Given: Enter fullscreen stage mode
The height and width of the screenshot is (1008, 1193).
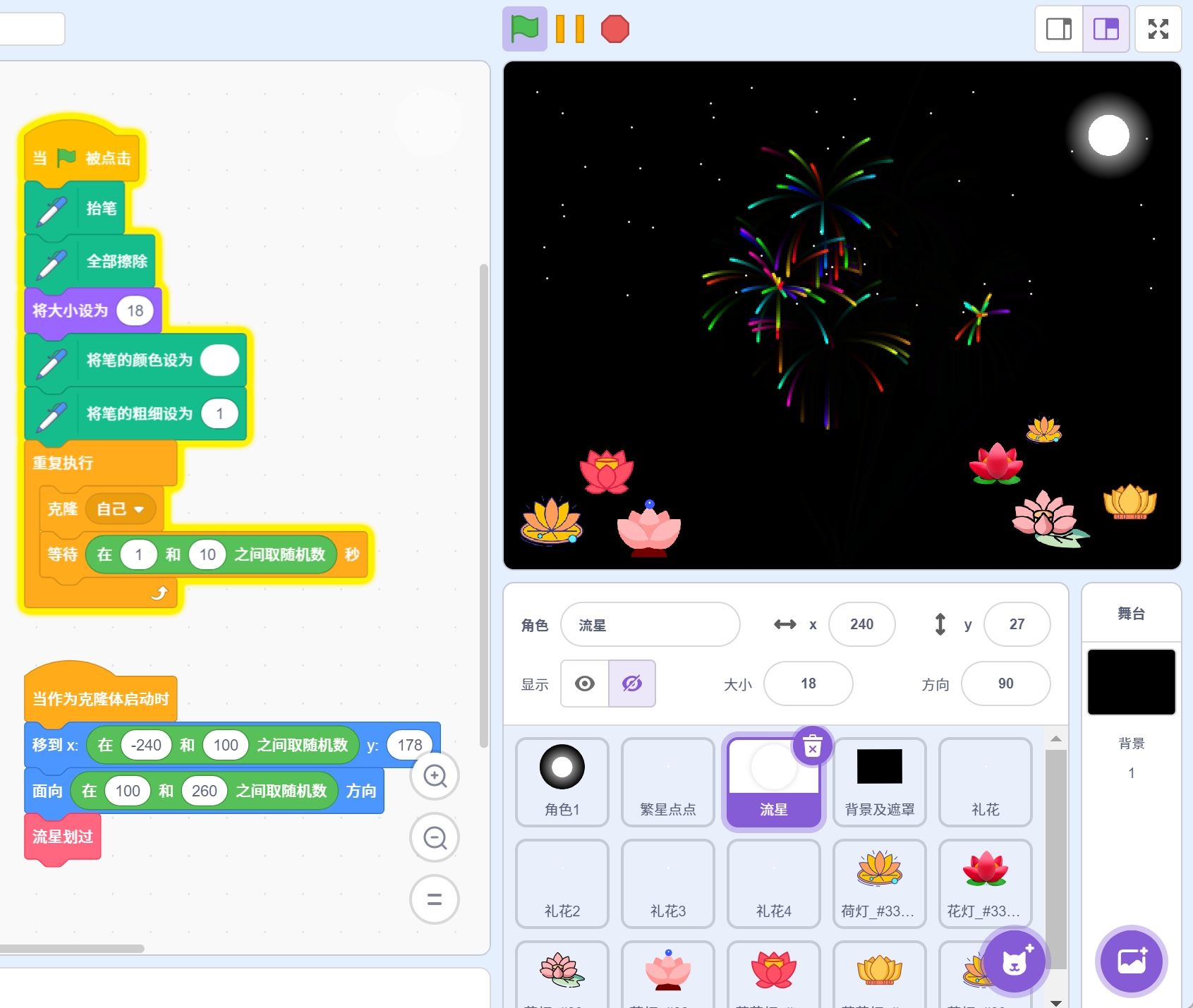Looking at the screenshot, I should click(x=1158, y=29).
